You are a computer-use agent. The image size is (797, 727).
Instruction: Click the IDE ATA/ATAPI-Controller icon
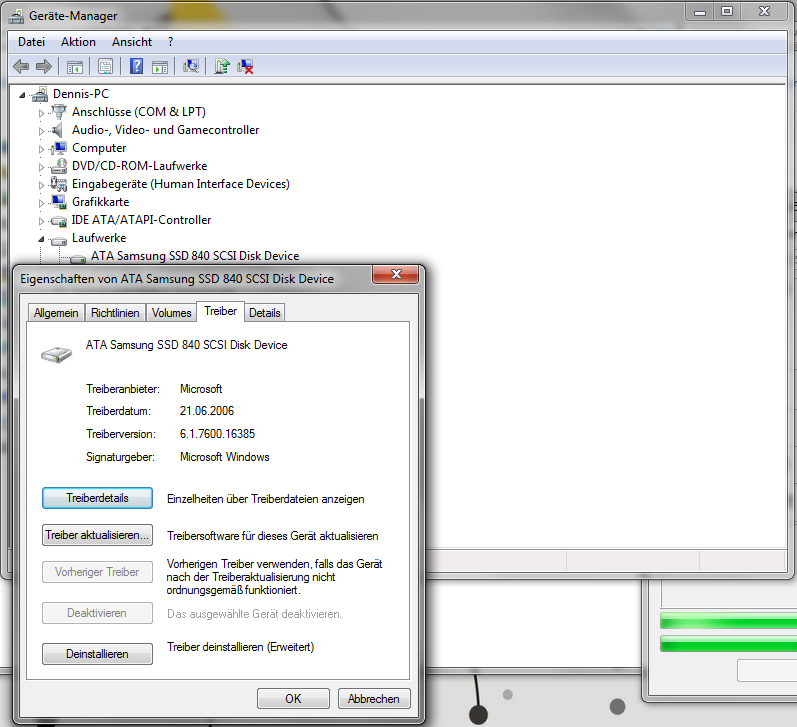point(59,221)
